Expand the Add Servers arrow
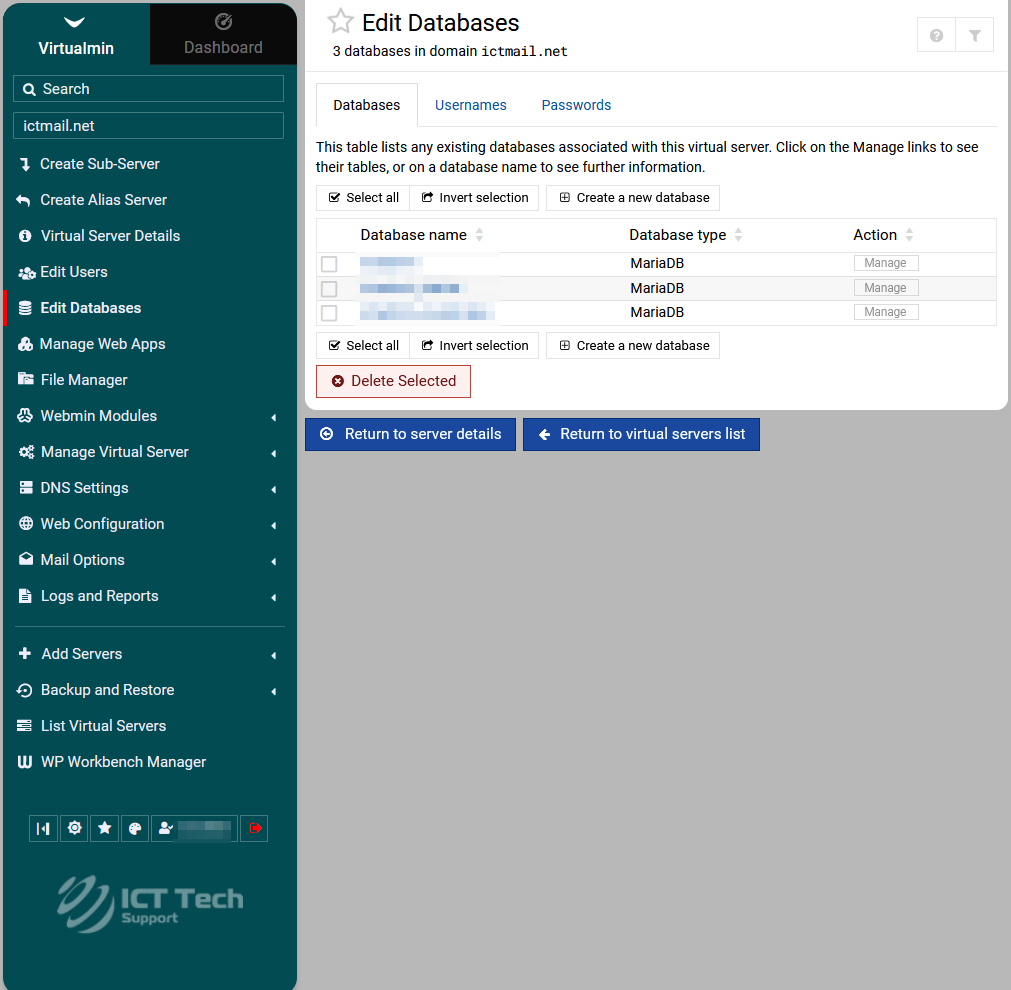1011x990 pixels. coord(274,655)
